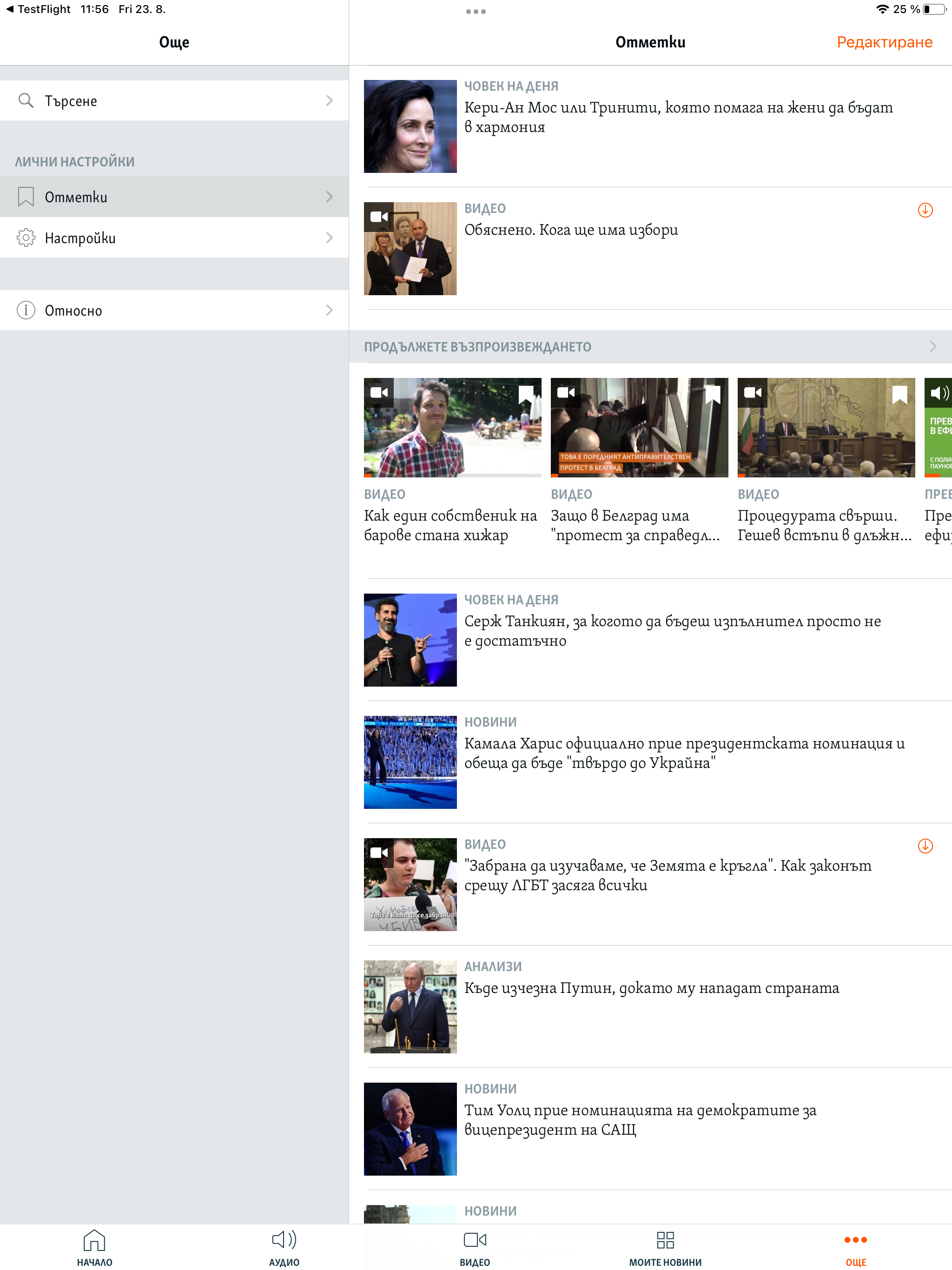Open the Серж Танкиян article headline
The width and height of the screenshot is (952, 1270).
click(672, 630)
